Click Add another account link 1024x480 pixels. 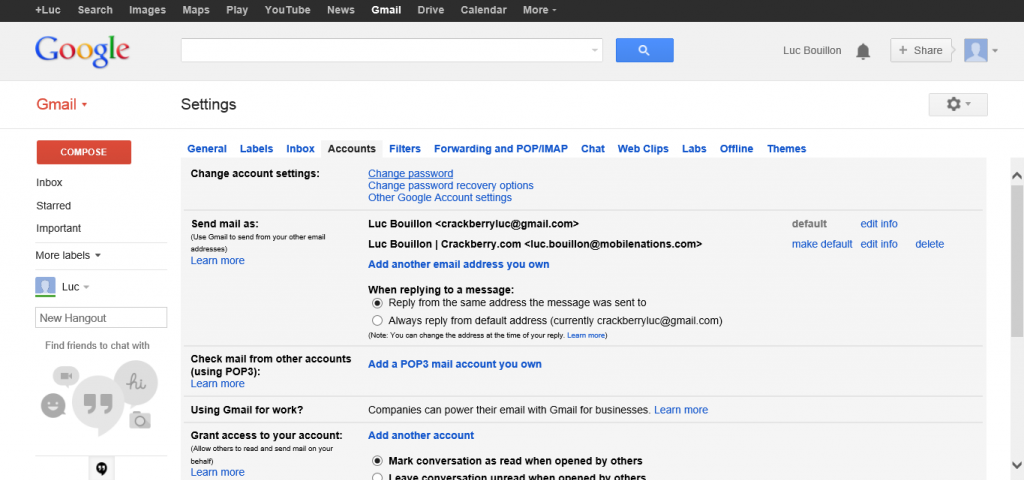pyautogui.click(x=421, y=436)
